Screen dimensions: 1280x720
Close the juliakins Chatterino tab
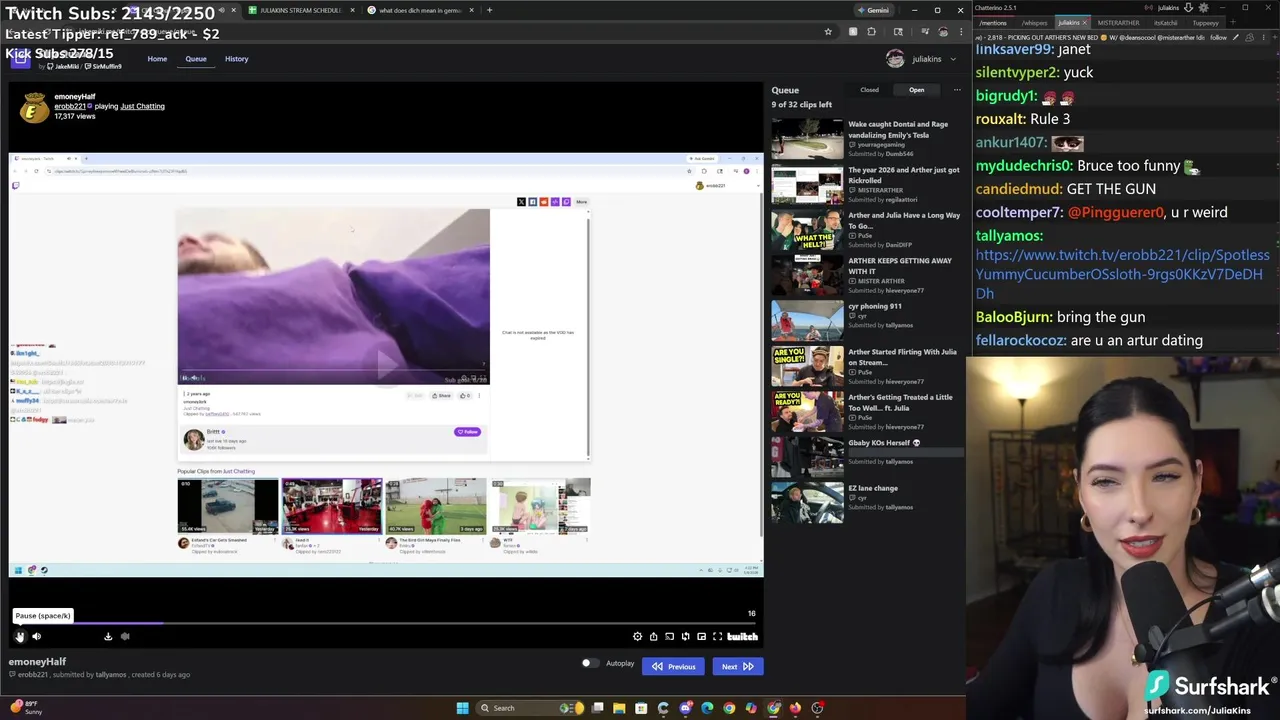[x=1085, y=23]
